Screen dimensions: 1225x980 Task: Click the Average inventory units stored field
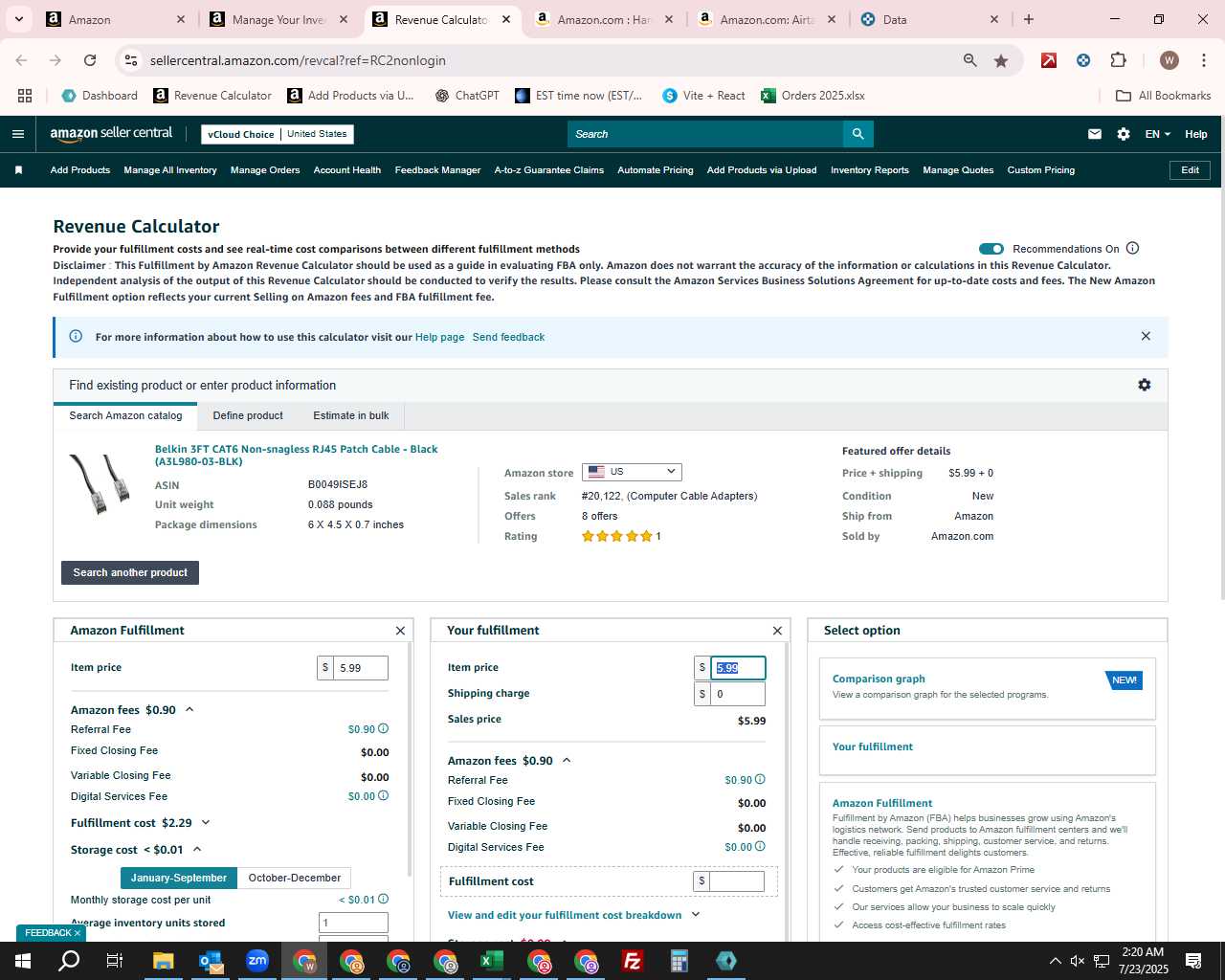(x=353, y=924)
